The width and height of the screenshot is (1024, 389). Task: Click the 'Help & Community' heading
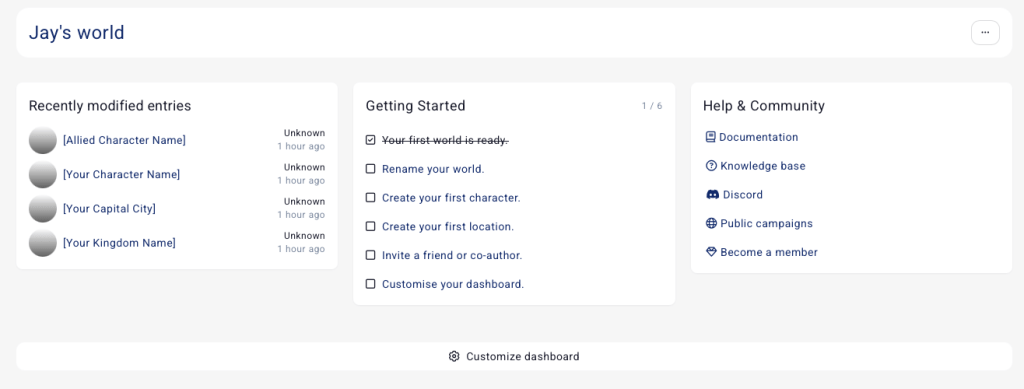pyautogui.click(x=763, y=106)
